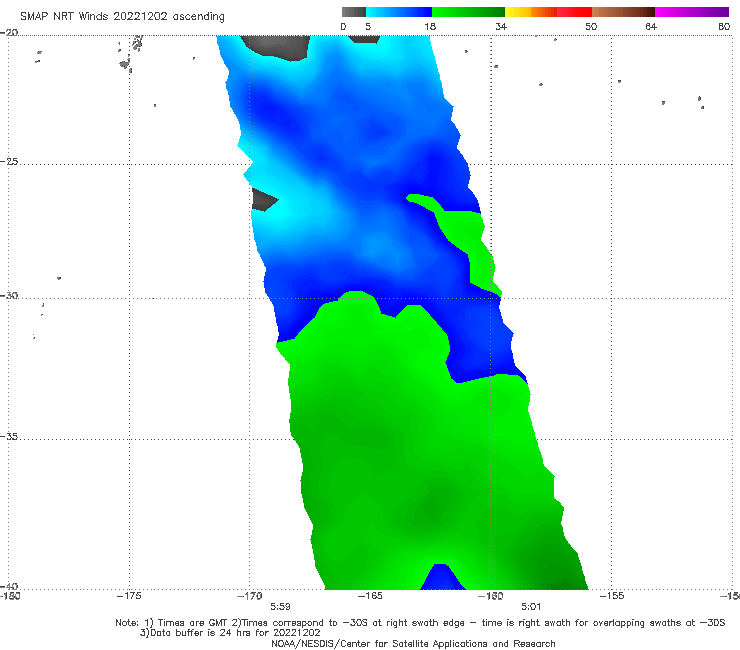
Task: Click the yellow-to-red 34-50 knot colorbar segment
Action: click(x=548, y=12)
